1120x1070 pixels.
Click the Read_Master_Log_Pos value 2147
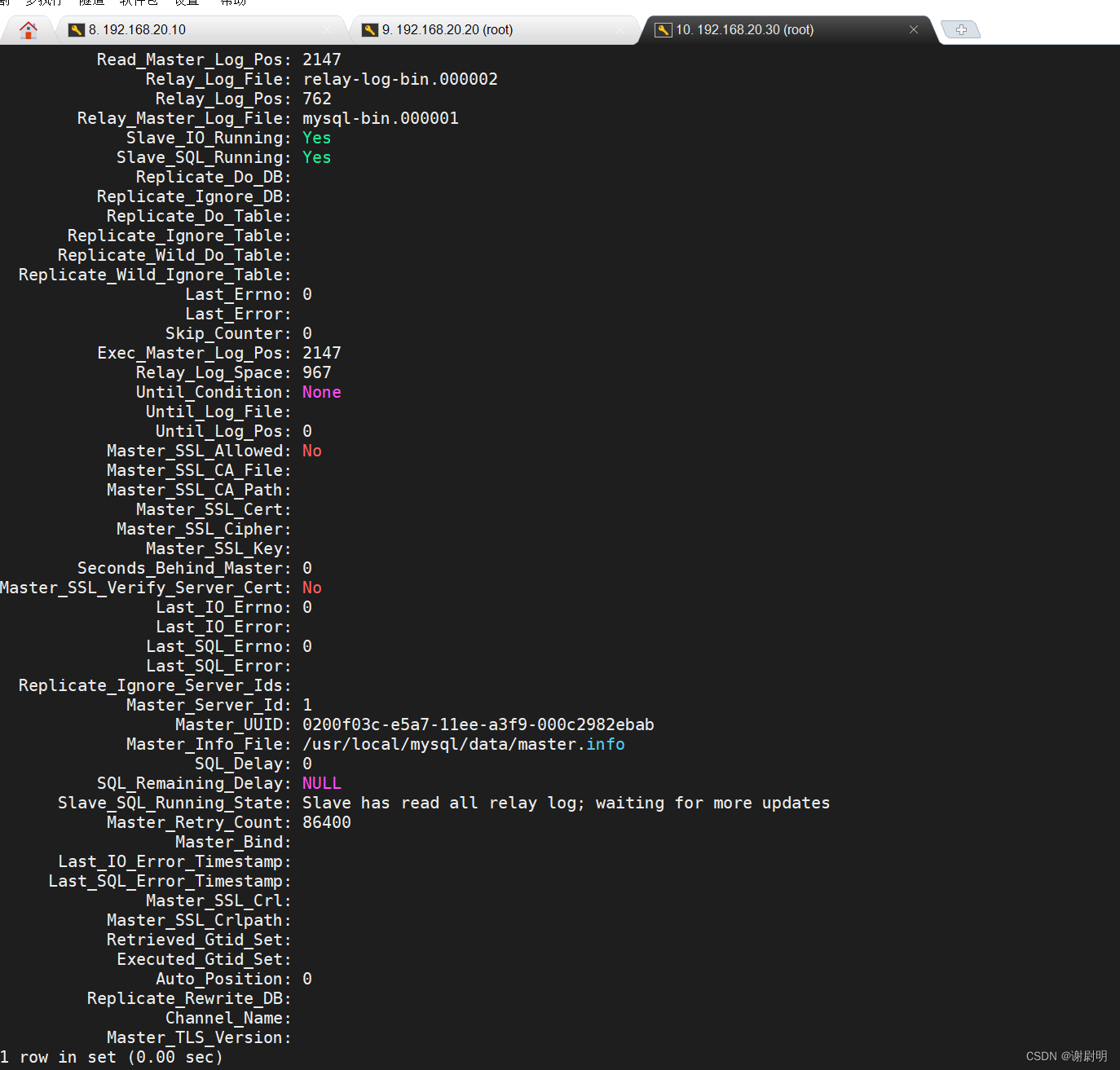click(x=322, y=59)
